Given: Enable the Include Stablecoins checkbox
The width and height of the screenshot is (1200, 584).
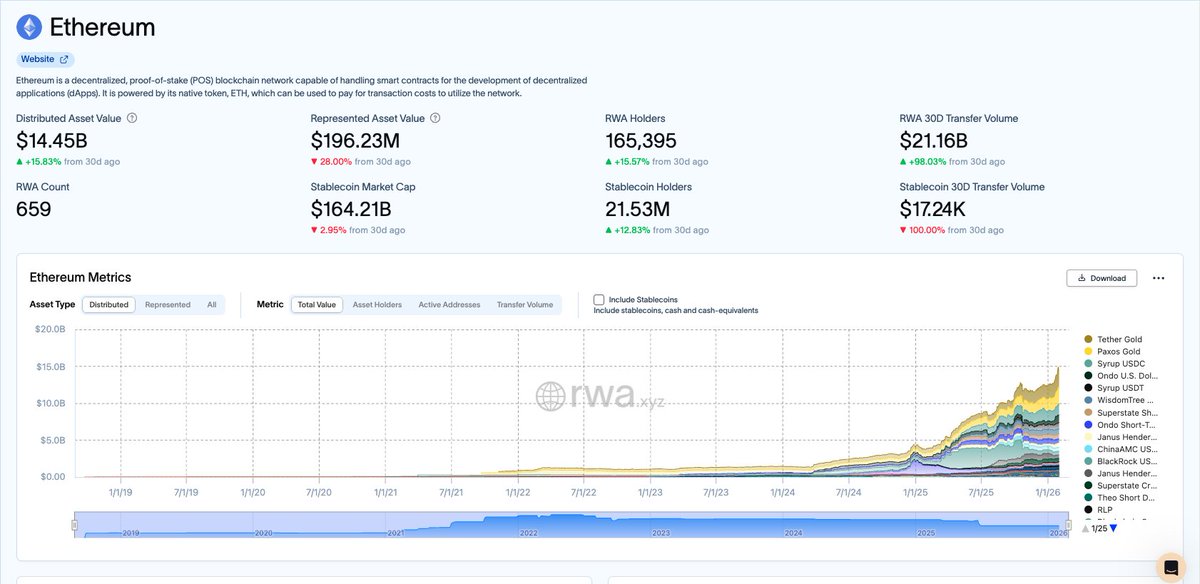Looking at the screenshot, I should click(x=599, y=299).
